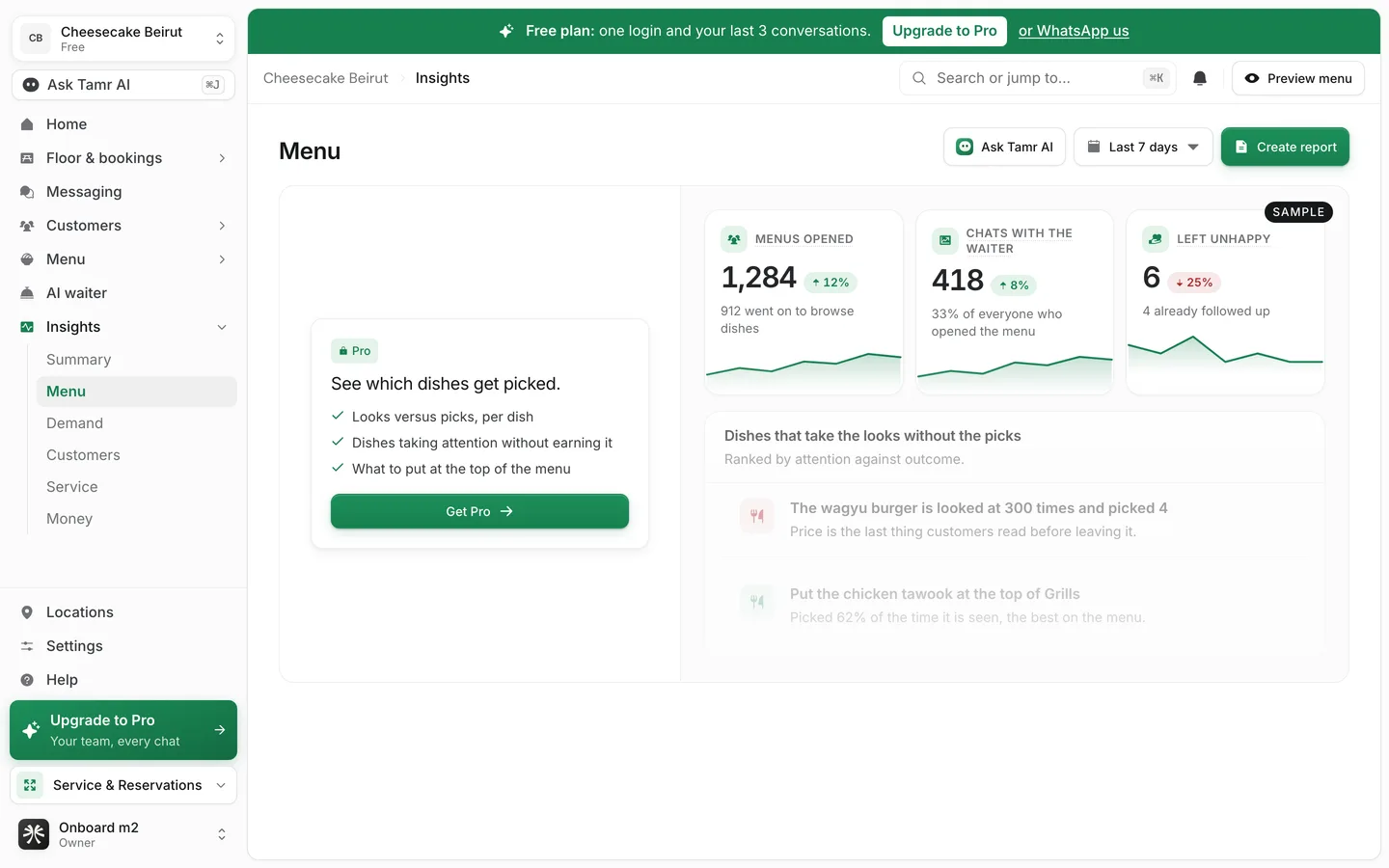
Task: Click the Service & Reservations grid icon
Action: pos(30,785)
